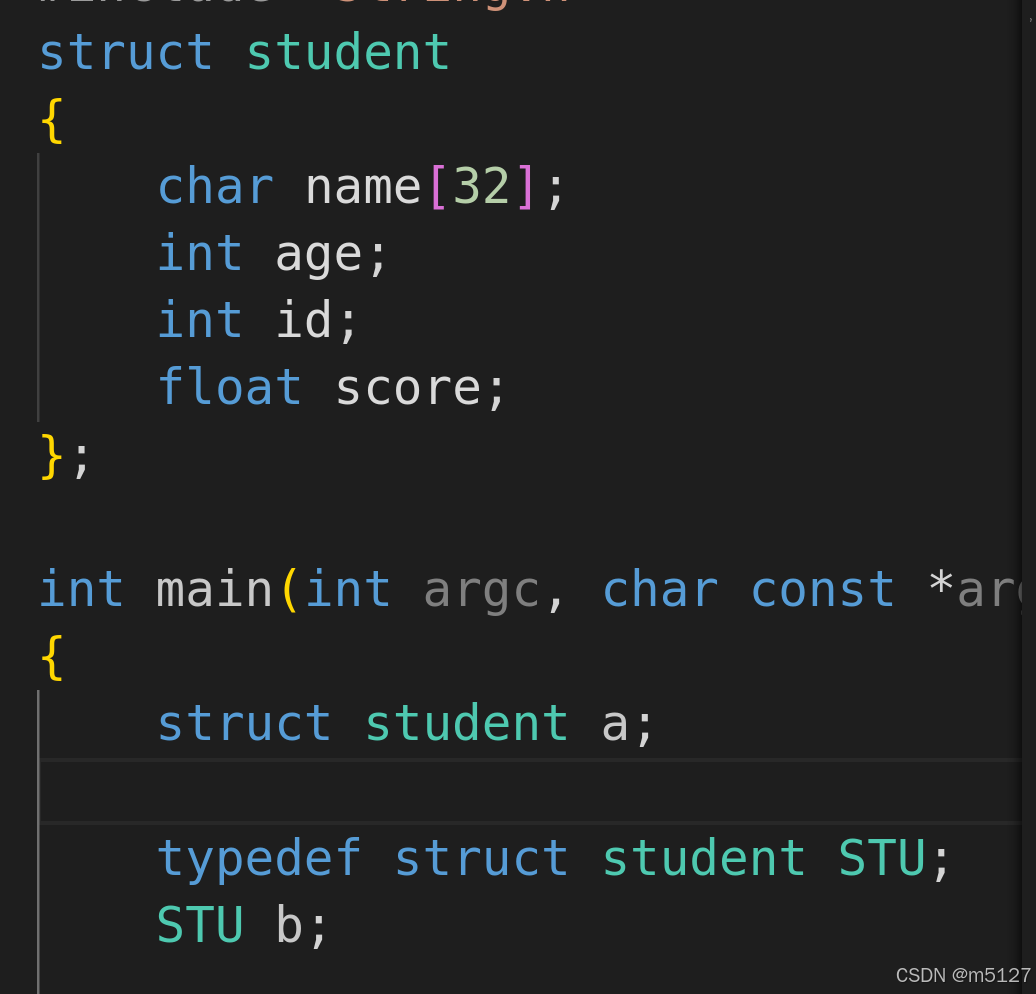This screenshot has width=1036, height=994.
Task: Select the variable a of struct student type
Action: click(613, 722)
